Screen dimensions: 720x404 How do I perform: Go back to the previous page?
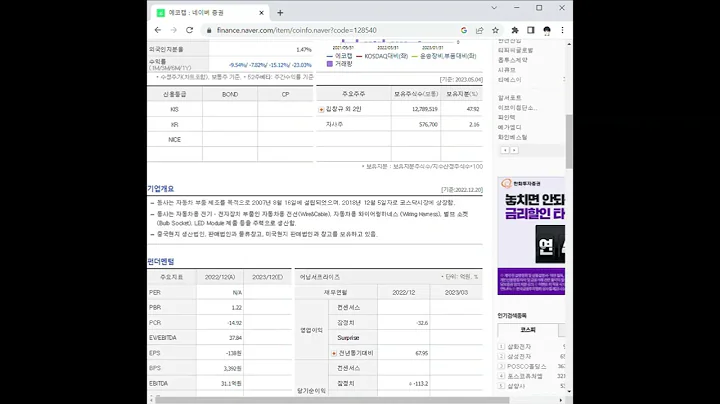[158, 30]
